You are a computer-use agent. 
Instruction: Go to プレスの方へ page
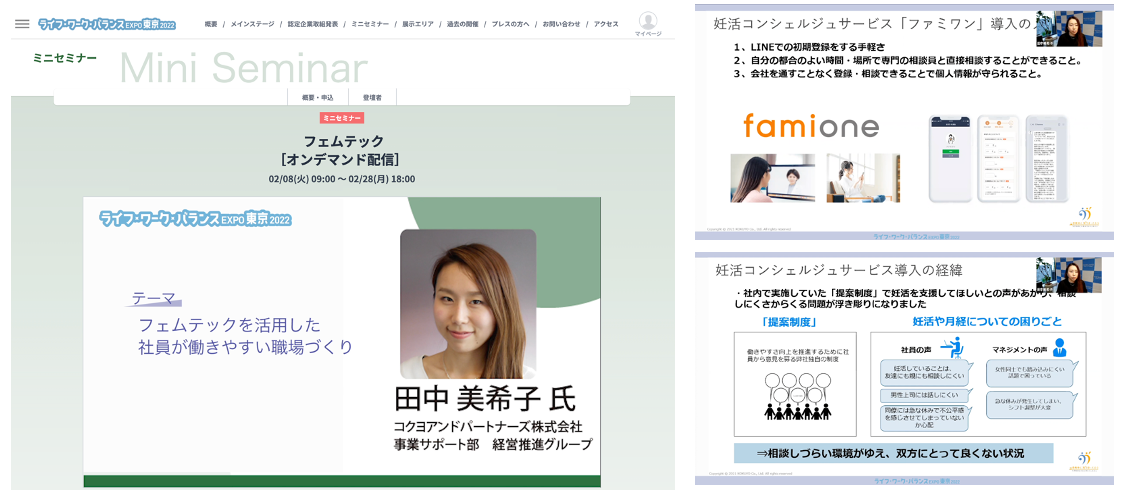pyautogui.click(x=510, y=24)
